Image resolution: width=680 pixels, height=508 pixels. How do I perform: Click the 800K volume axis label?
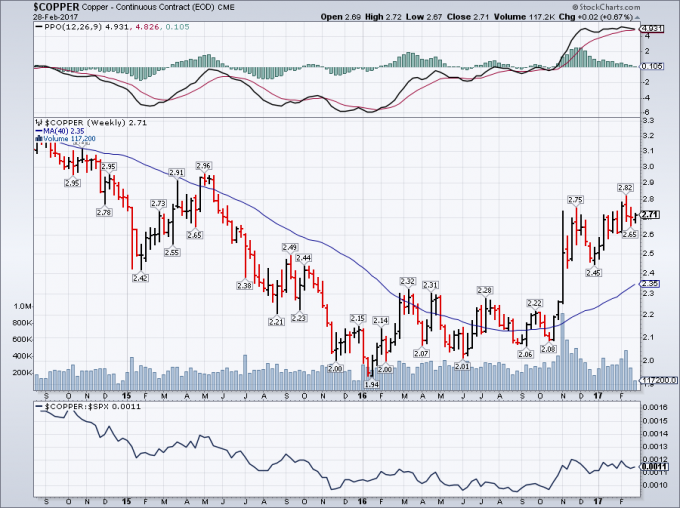pyautogui.click(x=23, y=323)
